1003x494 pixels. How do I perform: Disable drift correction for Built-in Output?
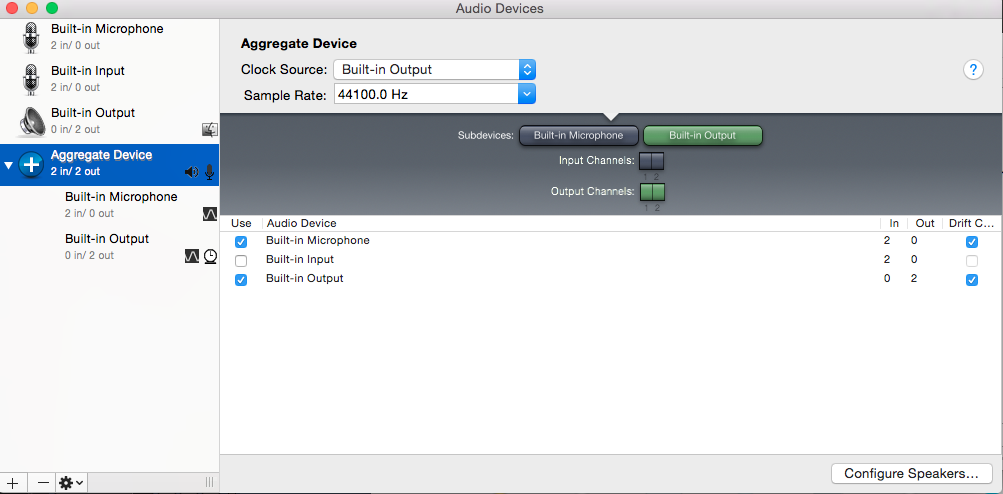[x=972, y=280]
